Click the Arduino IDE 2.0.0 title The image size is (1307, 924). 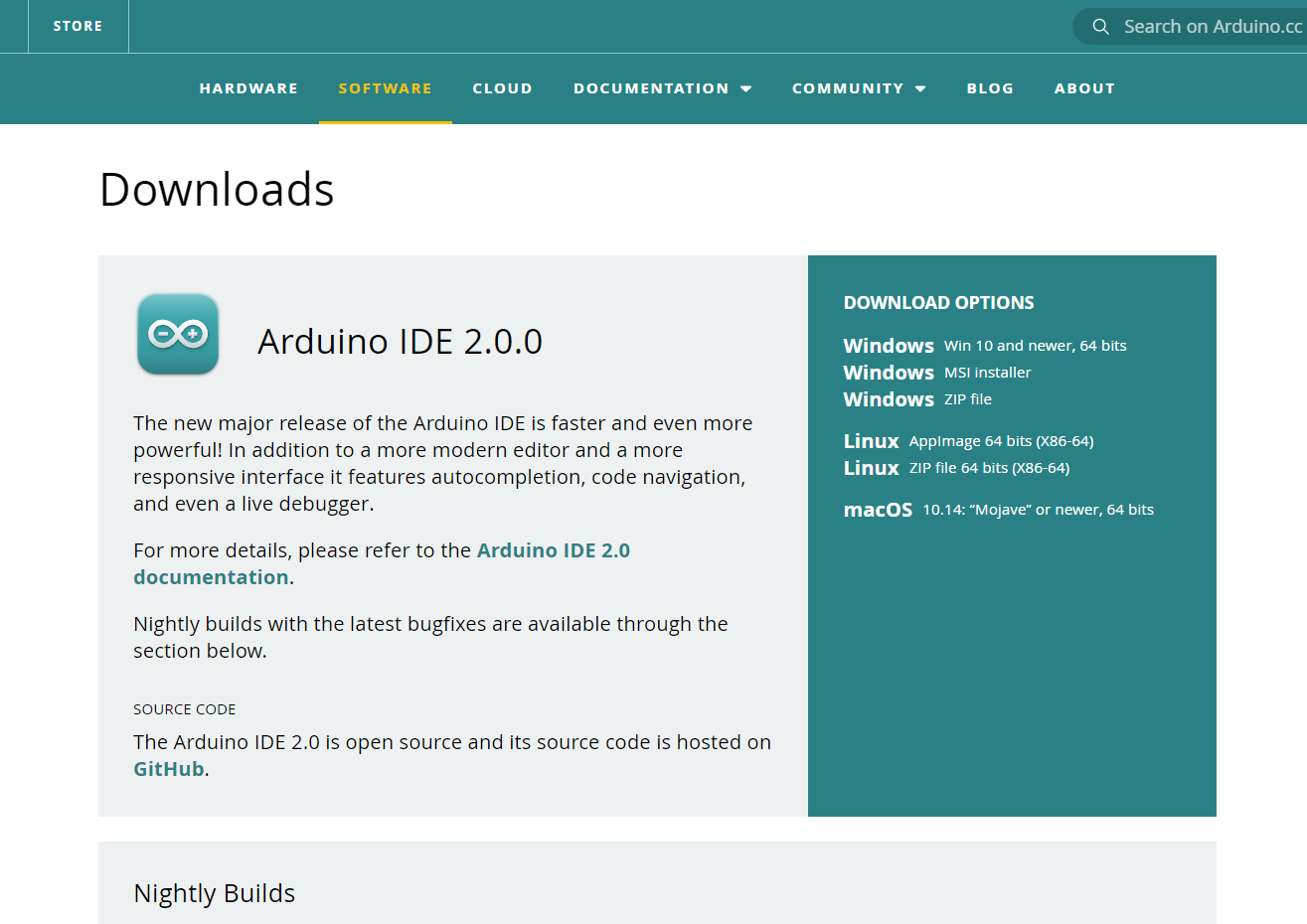400,342
